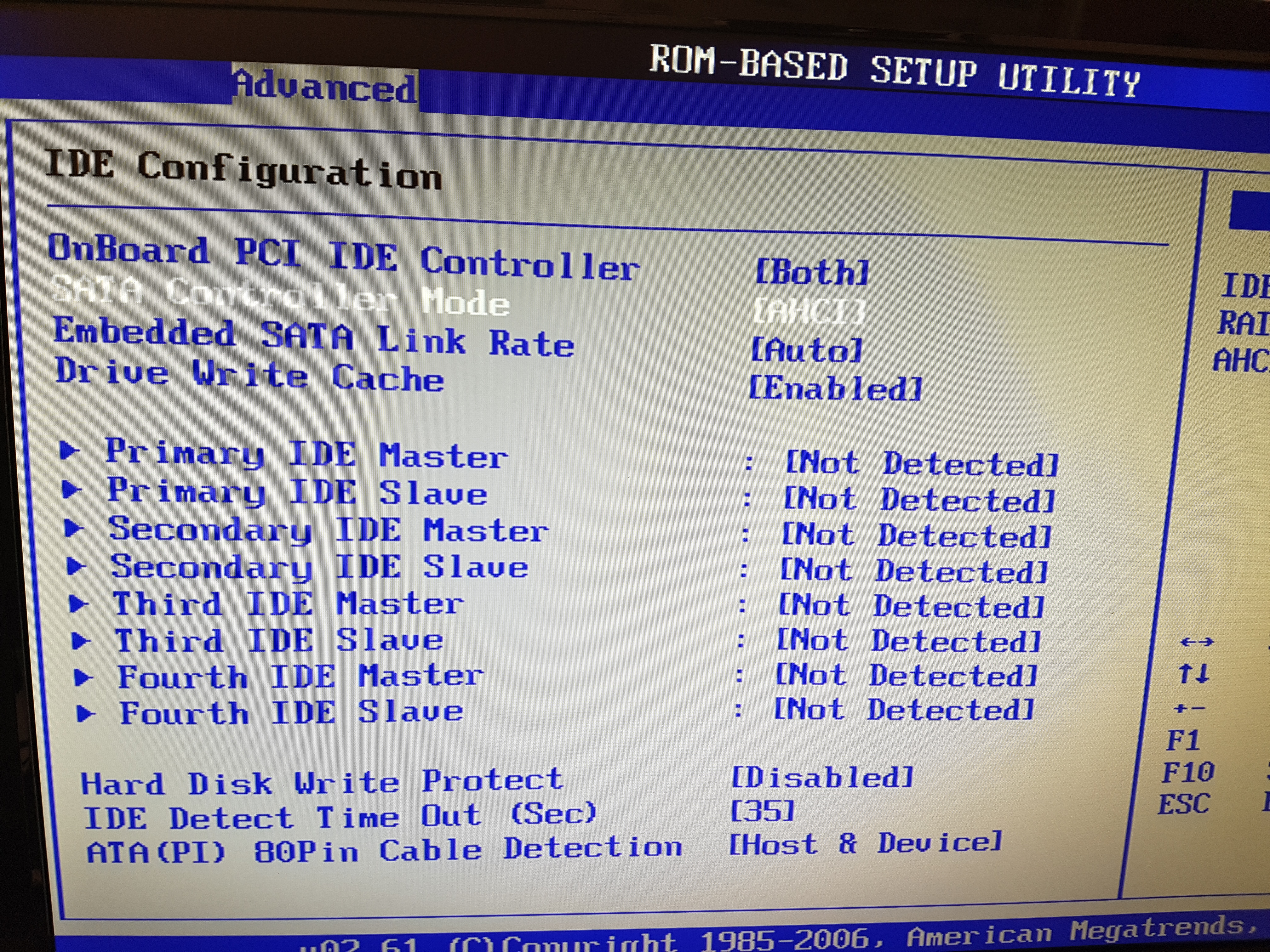Click Fourth IDE Master [Not Detected] status
This screenshot has width=1270, height=952.
906,675
